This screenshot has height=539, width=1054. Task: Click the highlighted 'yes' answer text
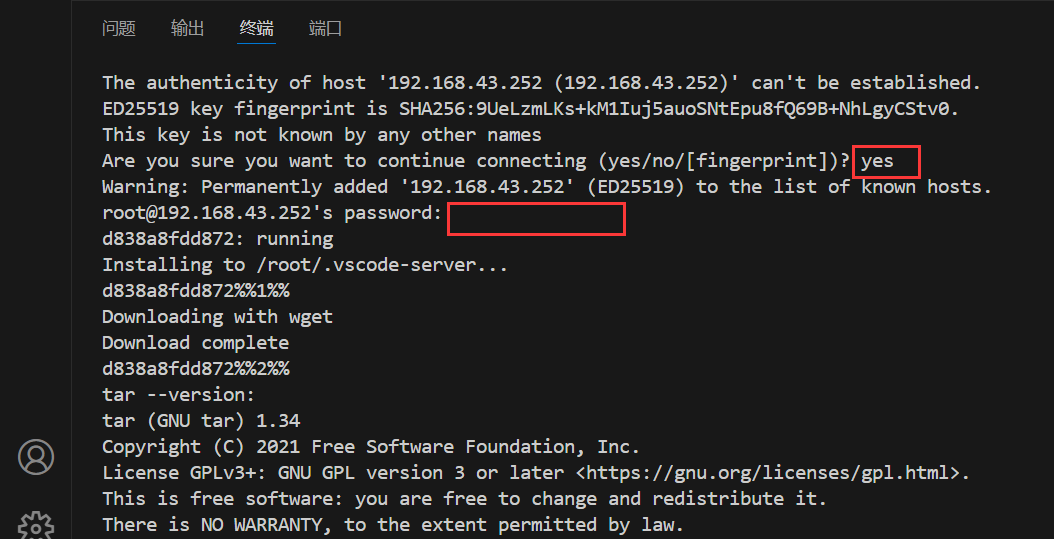(877, 161)
